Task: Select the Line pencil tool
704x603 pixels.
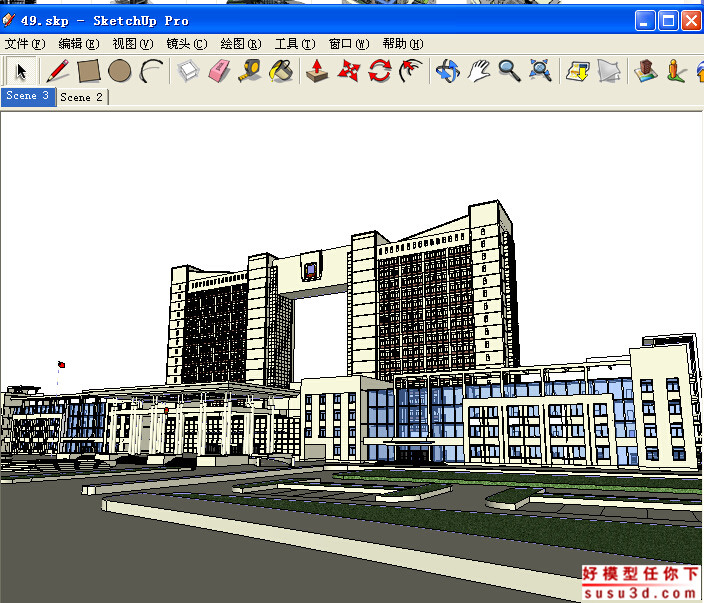Action: pyautogui.click(x=57, y=71)
